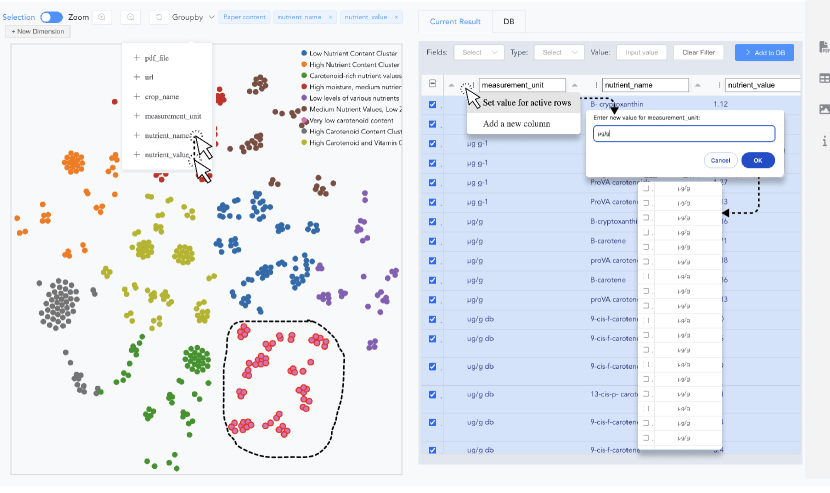
Task: Uncheck the 13-cis-p- carot row checkbox
Action: coord(432,394)
